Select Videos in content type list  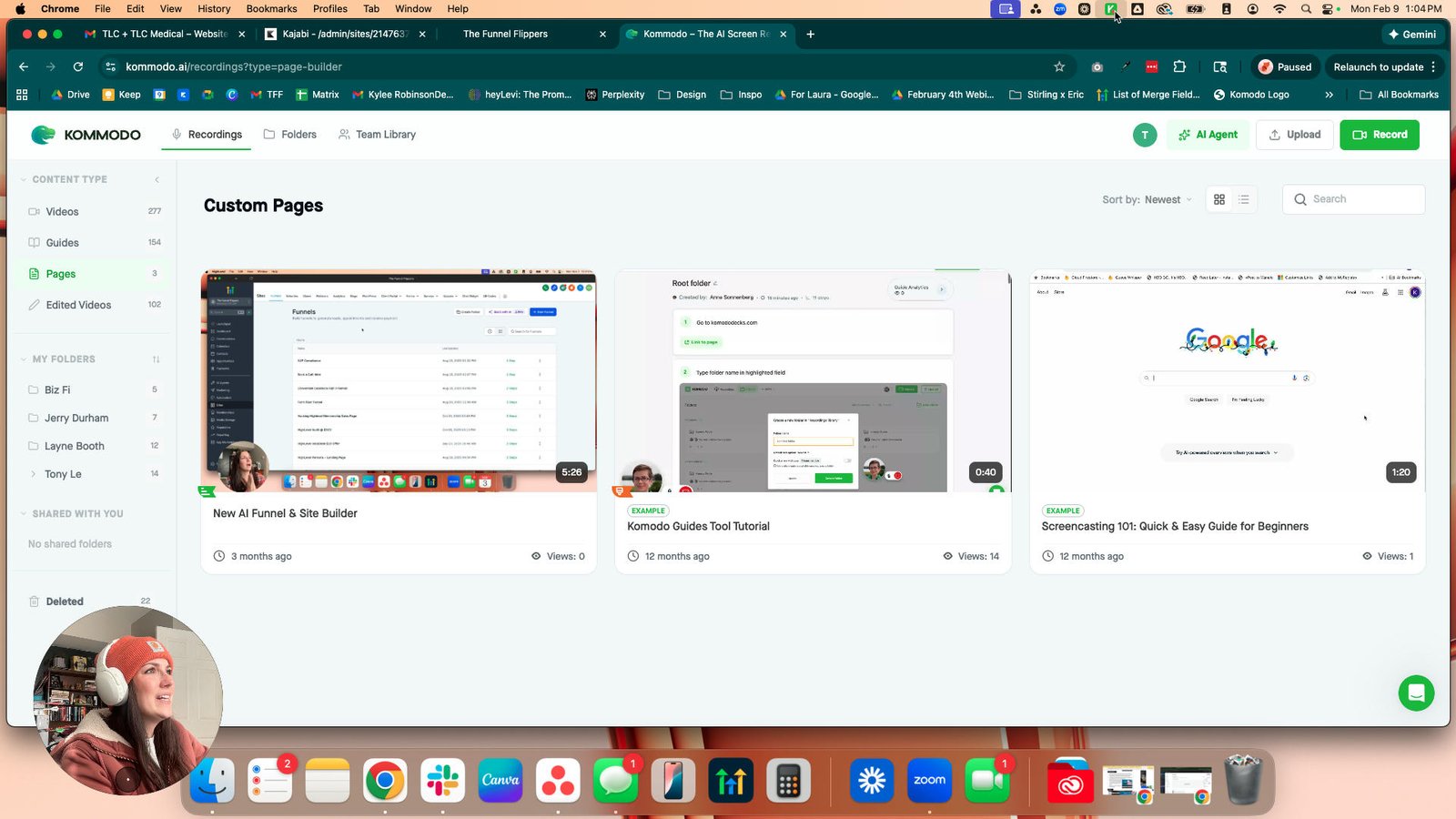(x=95, y=211)
